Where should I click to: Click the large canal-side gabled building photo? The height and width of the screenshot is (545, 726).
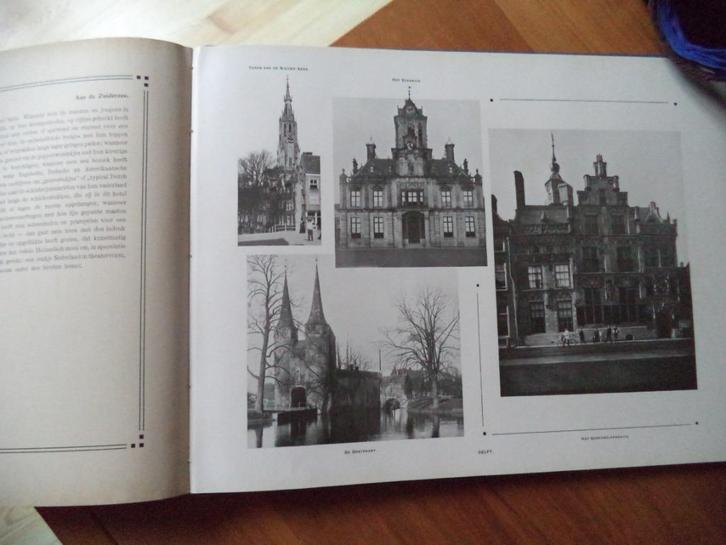pyautogui.click(x=591, y=262)
